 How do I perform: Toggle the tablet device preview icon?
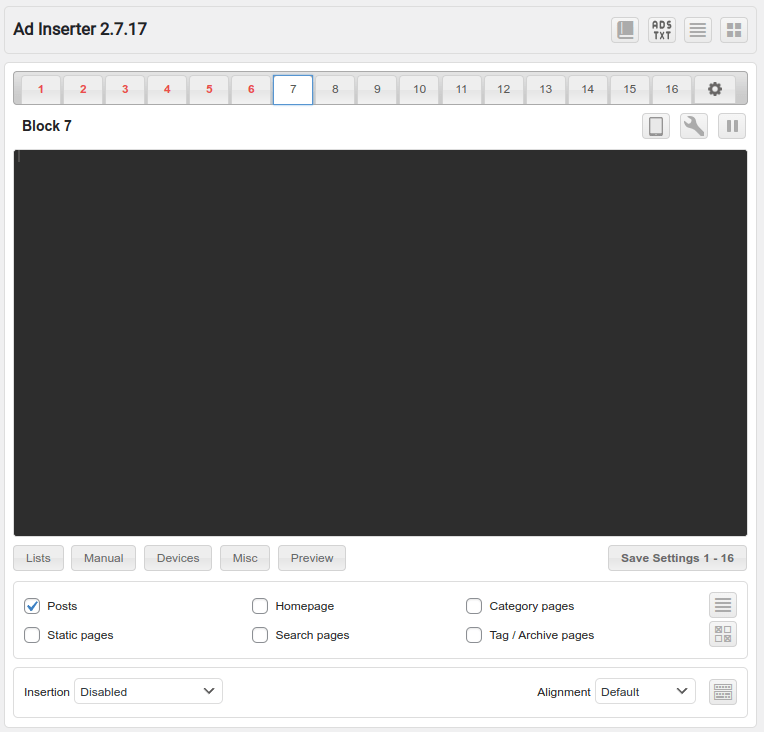[656, 126]
